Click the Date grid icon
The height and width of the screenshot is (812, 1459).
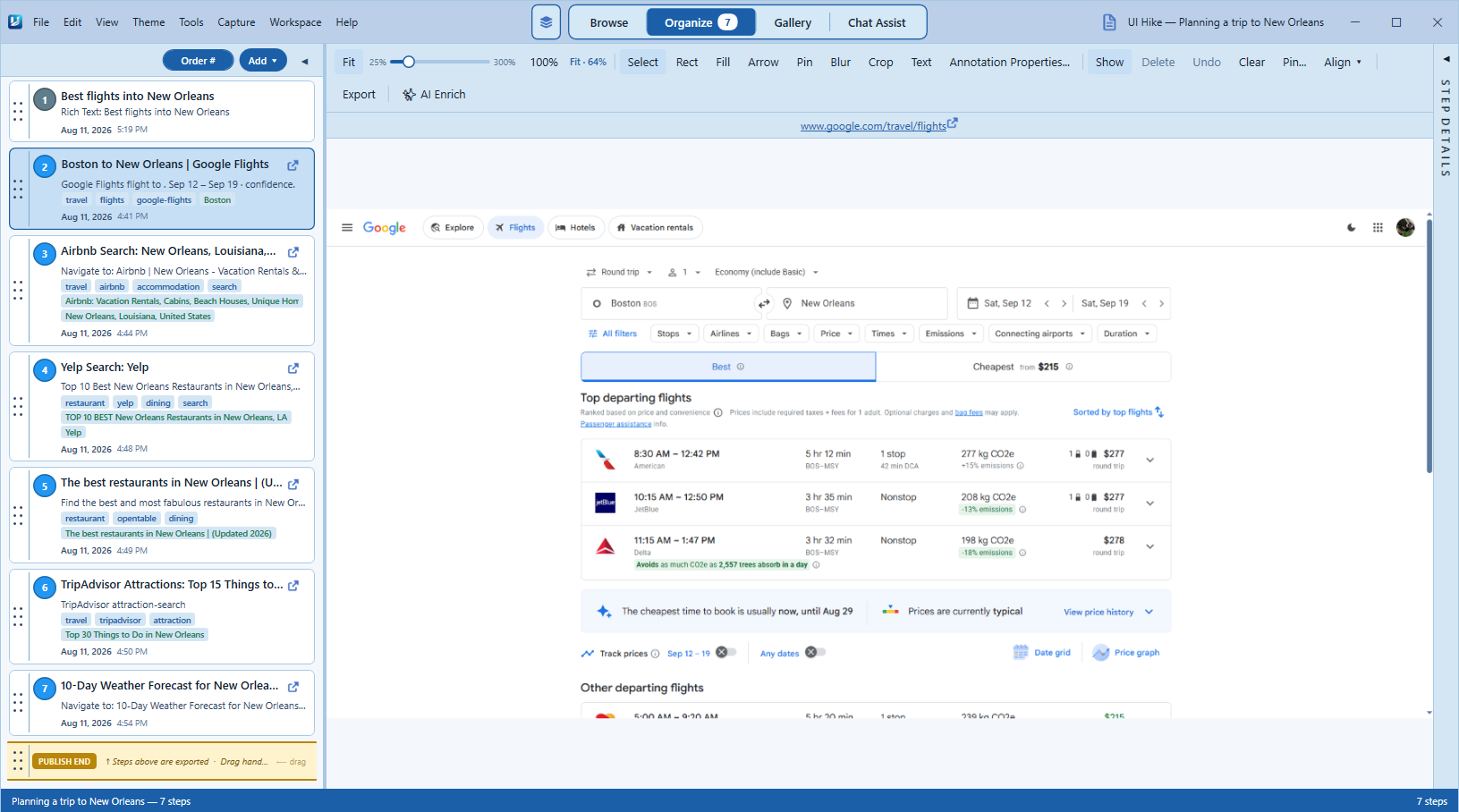coord(1021,653)
